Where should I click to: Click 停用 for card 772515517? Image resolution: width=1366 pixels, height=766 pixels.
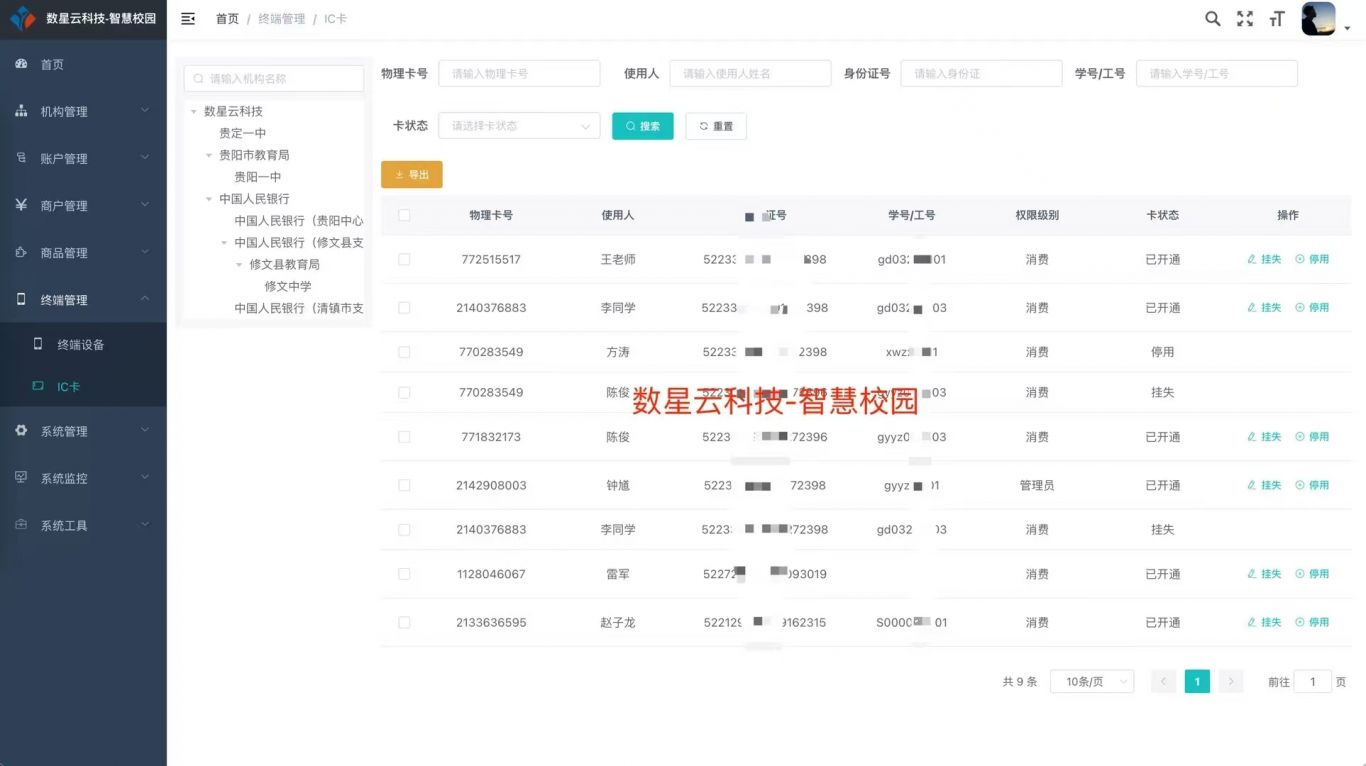pos(1312,259)
